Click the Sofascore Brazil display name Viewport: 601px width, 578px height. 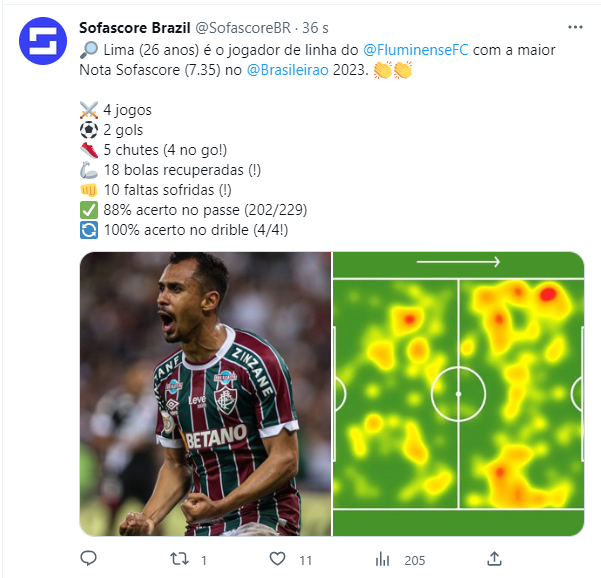click(135, 28)
